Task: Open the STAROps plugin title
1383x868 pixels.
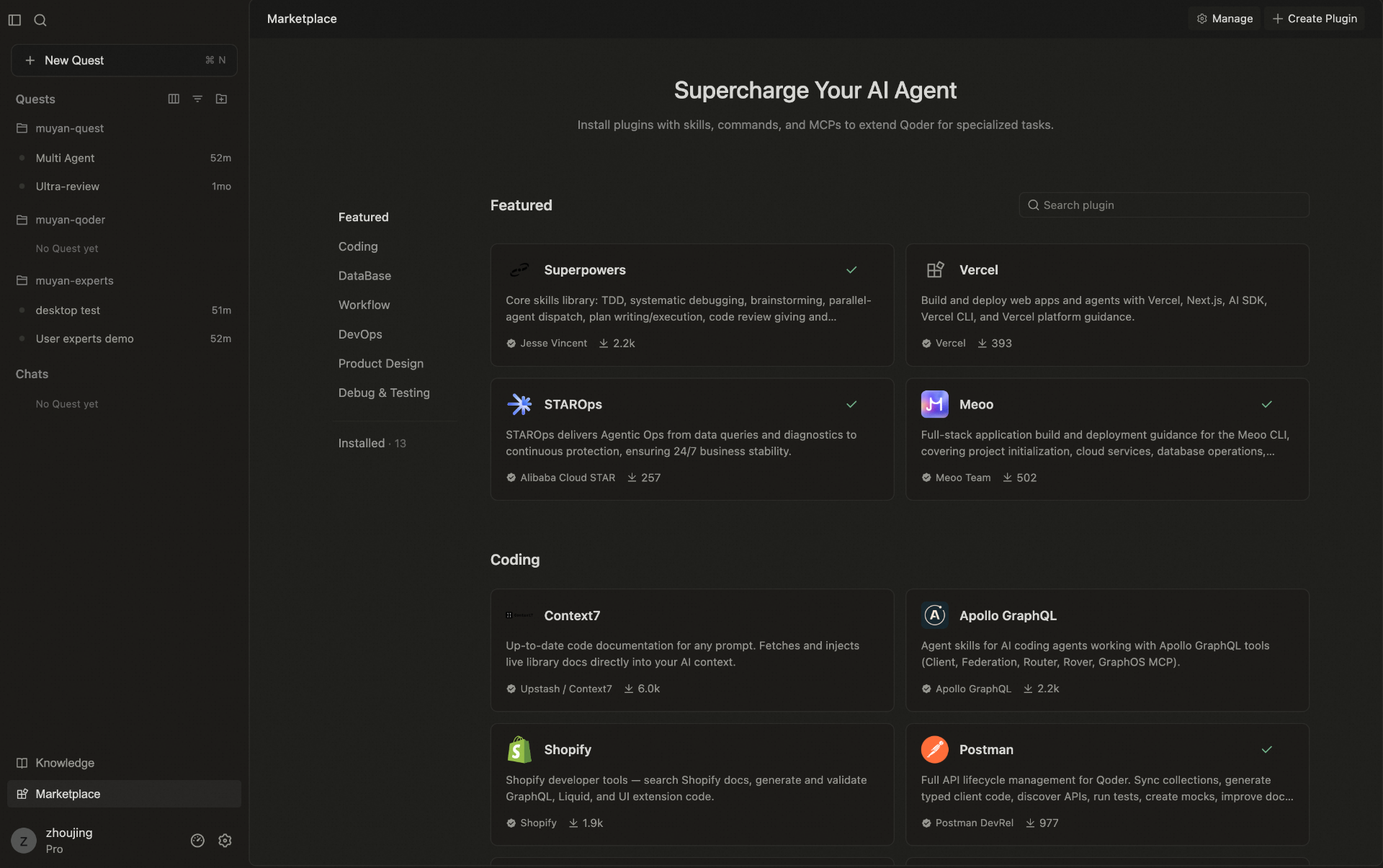Action: [x=573, y=404]
